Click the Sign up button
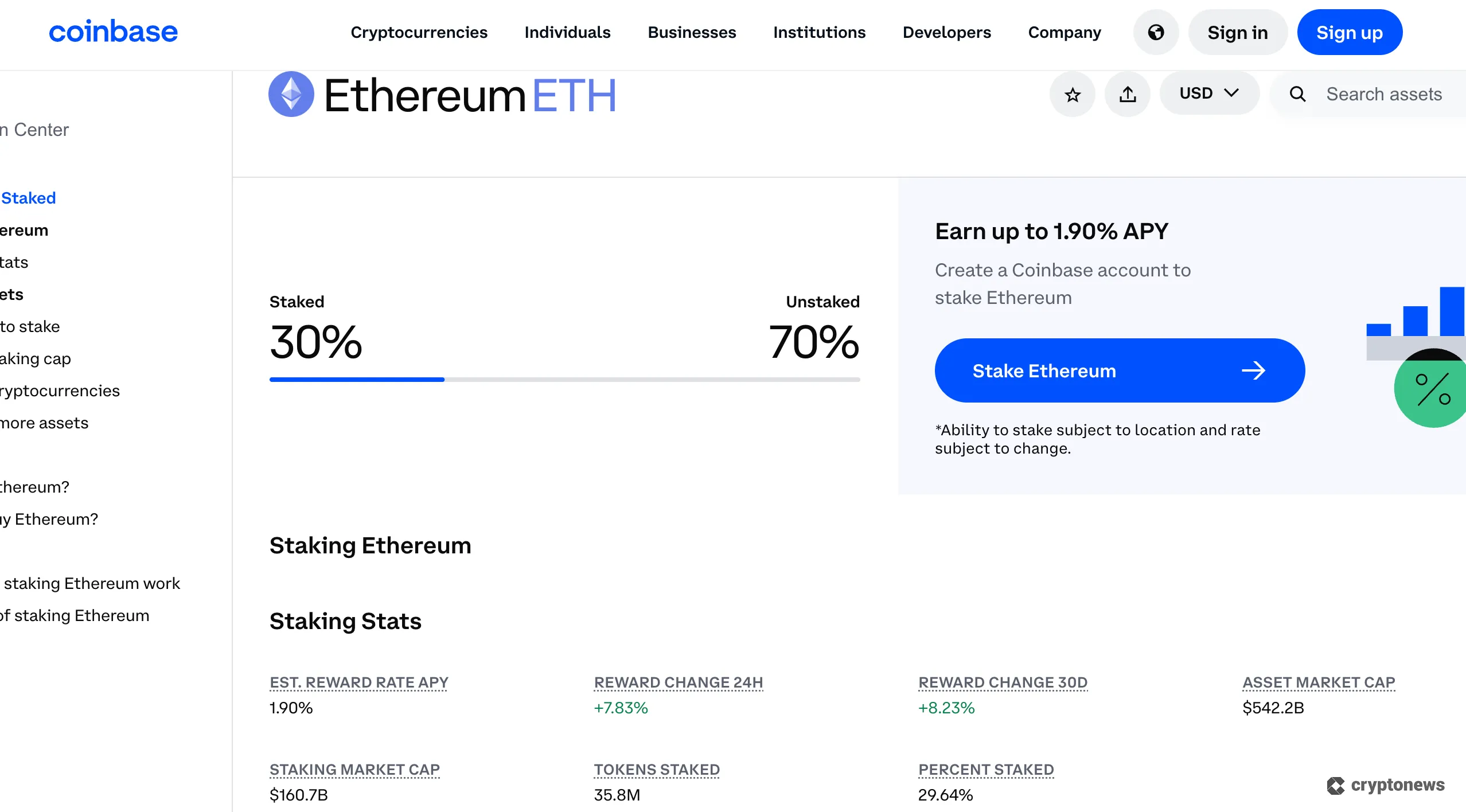 tap(1349, 32)
